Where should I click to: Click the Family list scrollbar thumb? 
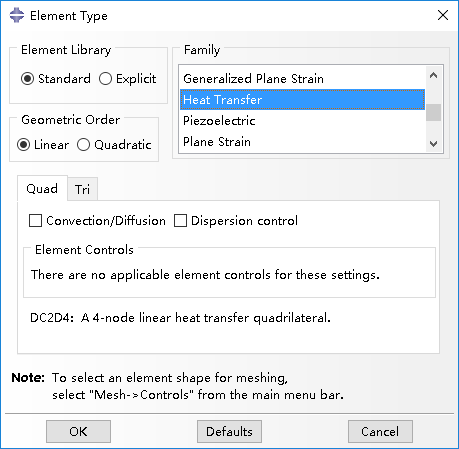[x=433, y=112]
